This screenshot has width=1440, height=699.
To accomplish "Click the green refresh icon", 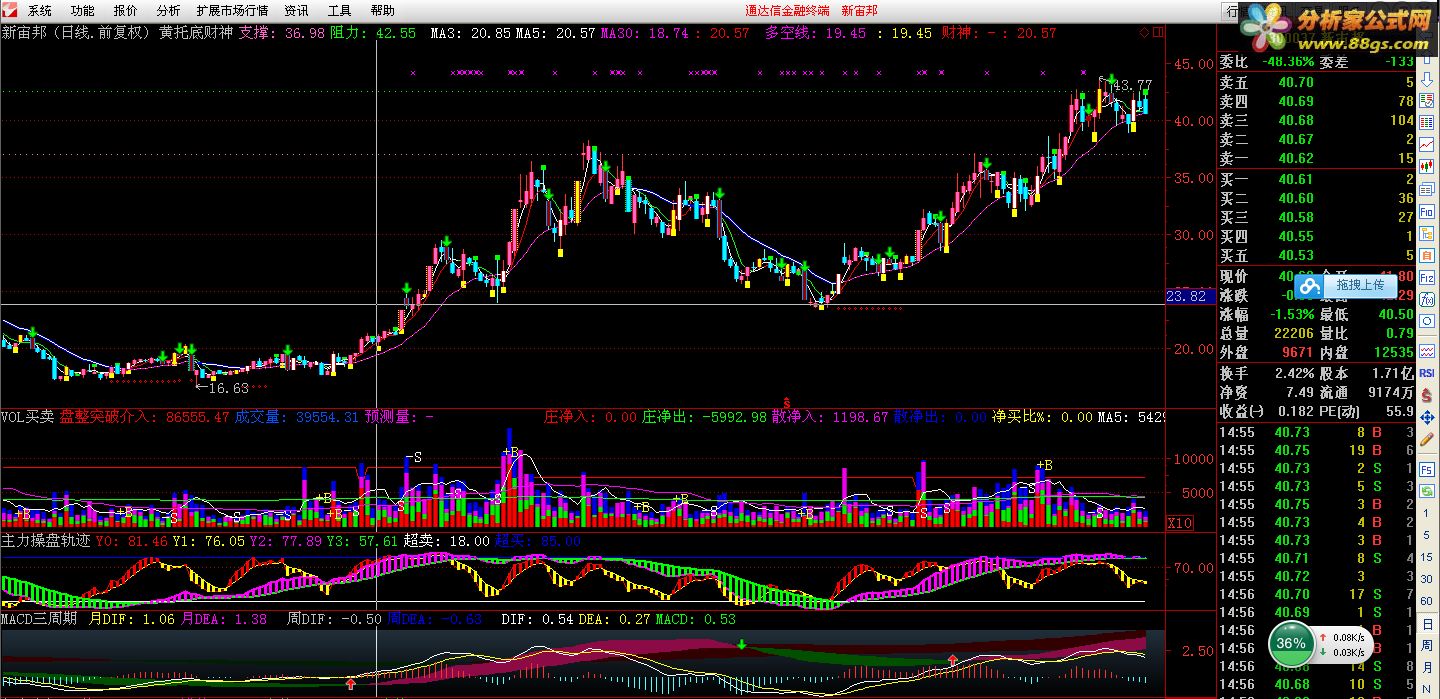I will pos(1427,491).
